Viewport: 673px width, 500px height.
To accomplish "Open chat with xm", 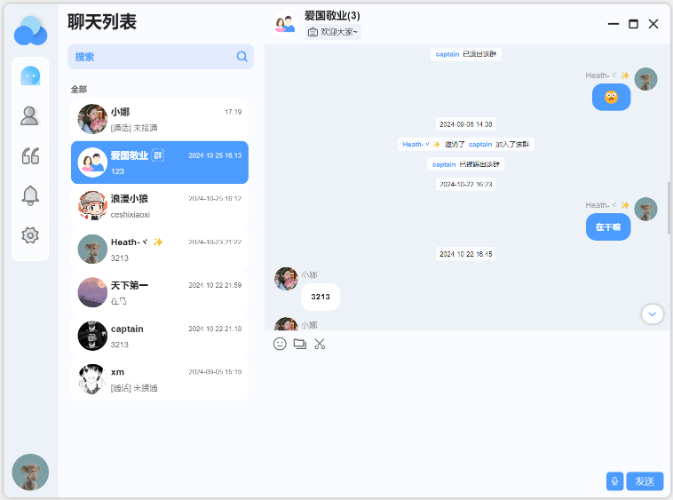I will point(160,379).
